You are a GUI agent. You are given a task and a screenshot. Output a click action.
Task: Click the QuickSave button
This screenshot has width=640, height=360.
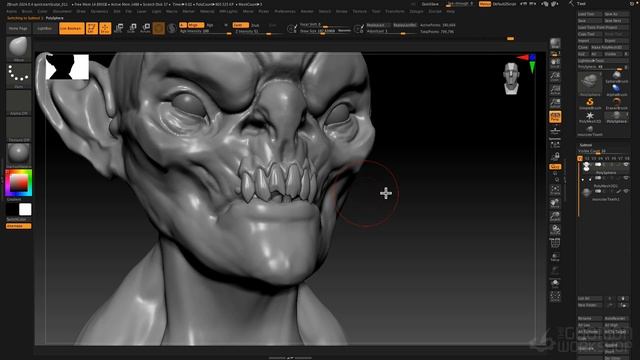[430, 4]
